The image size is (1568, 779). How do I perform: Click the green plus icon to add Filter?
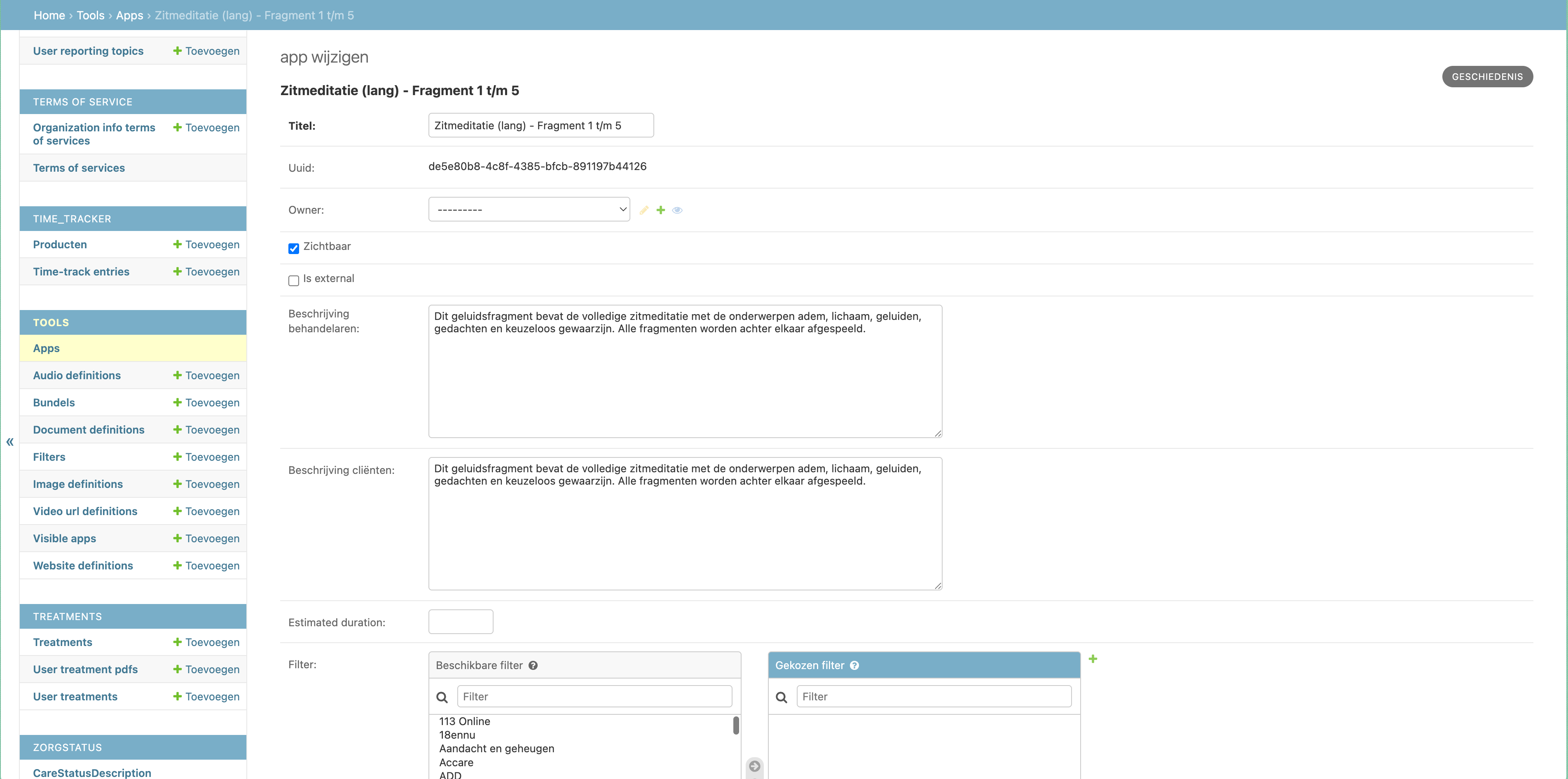pyautogui.click(x=1093, y=659)
